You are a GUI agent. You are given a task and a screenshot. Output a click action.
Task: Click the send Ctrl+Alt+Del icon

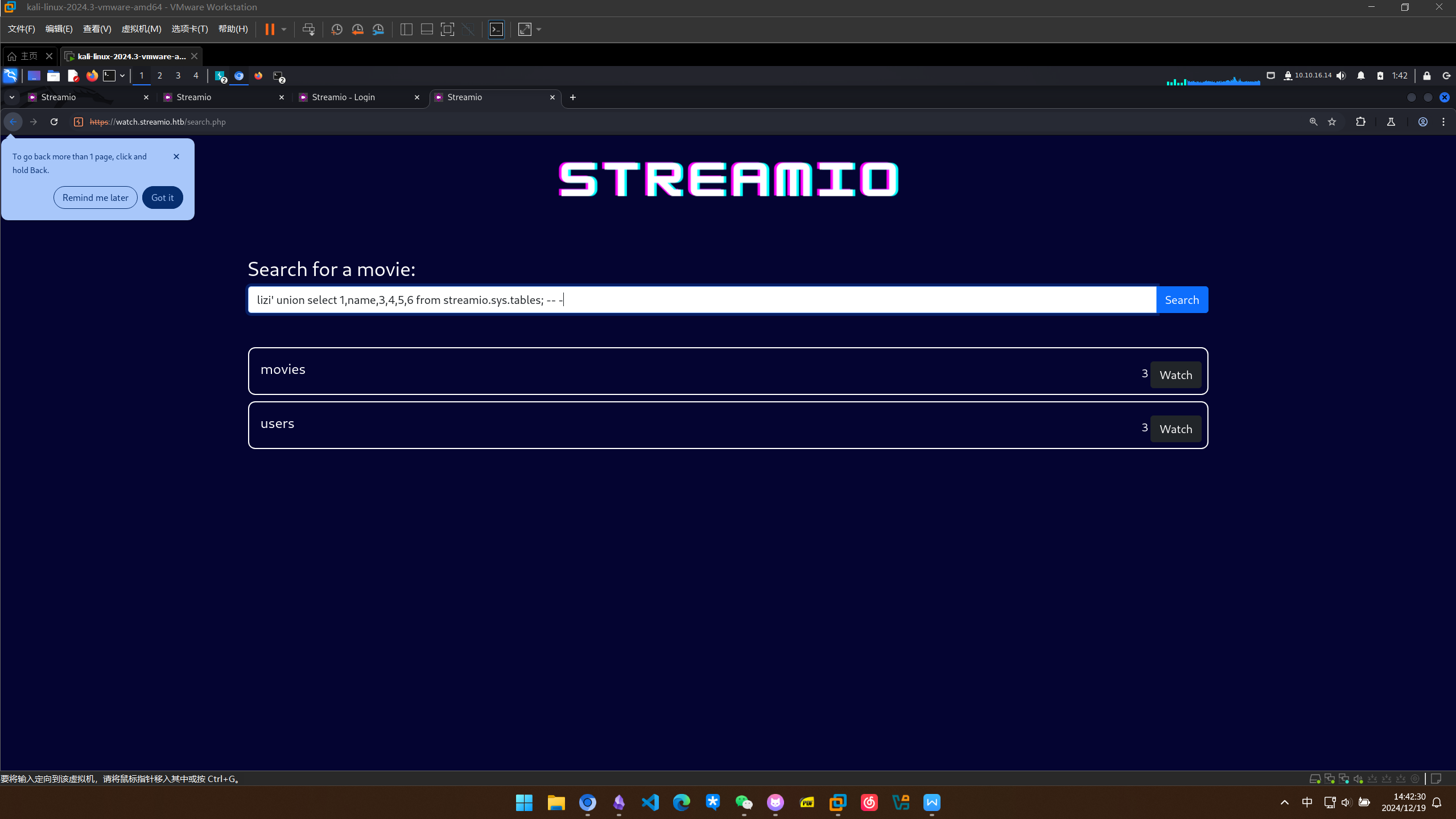(x=308, y=30)
